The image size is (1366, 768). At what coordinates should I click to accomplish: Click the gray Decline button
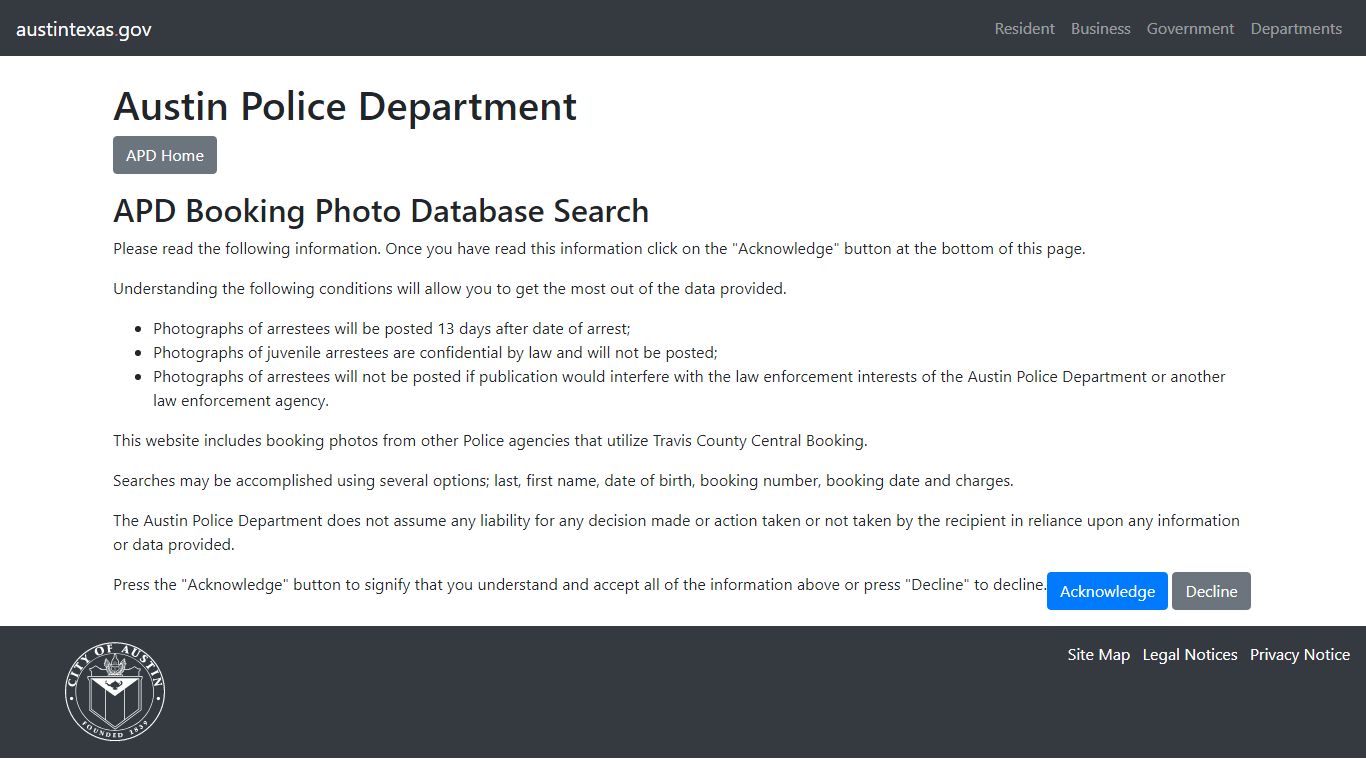tap(1211, 591)
